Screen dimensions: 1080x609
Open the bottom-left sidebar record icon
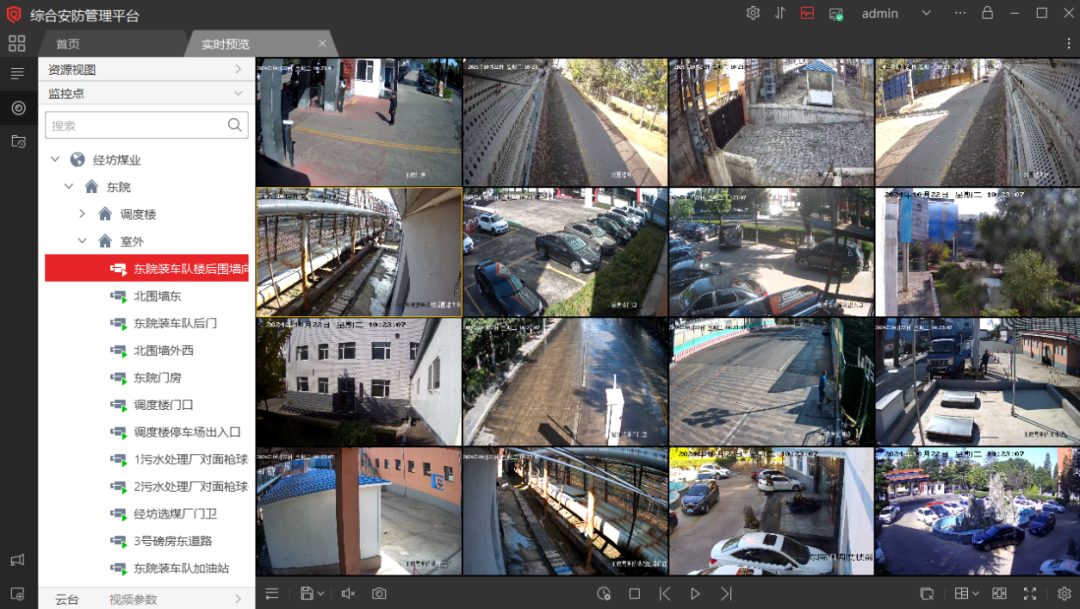(x=17, y=593)
